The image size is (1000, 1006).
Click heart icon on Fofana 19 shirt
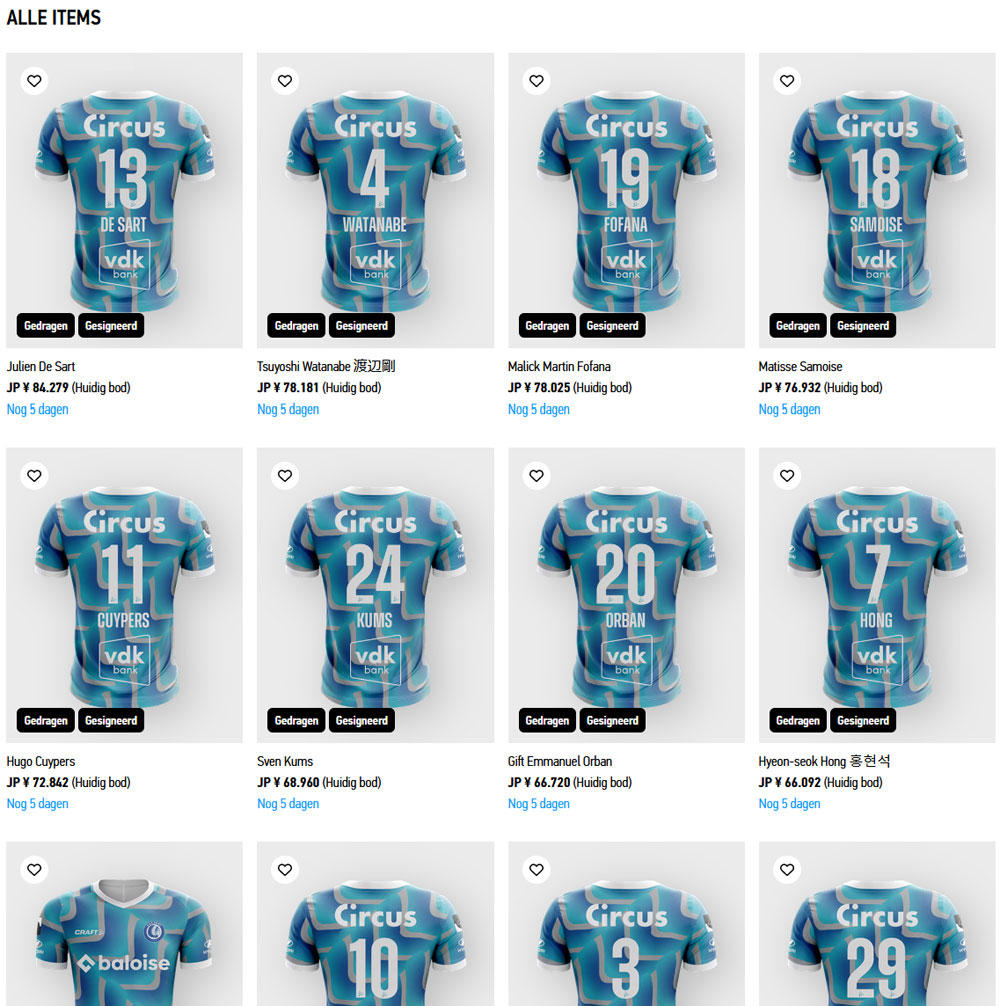(x=536, y=81)
